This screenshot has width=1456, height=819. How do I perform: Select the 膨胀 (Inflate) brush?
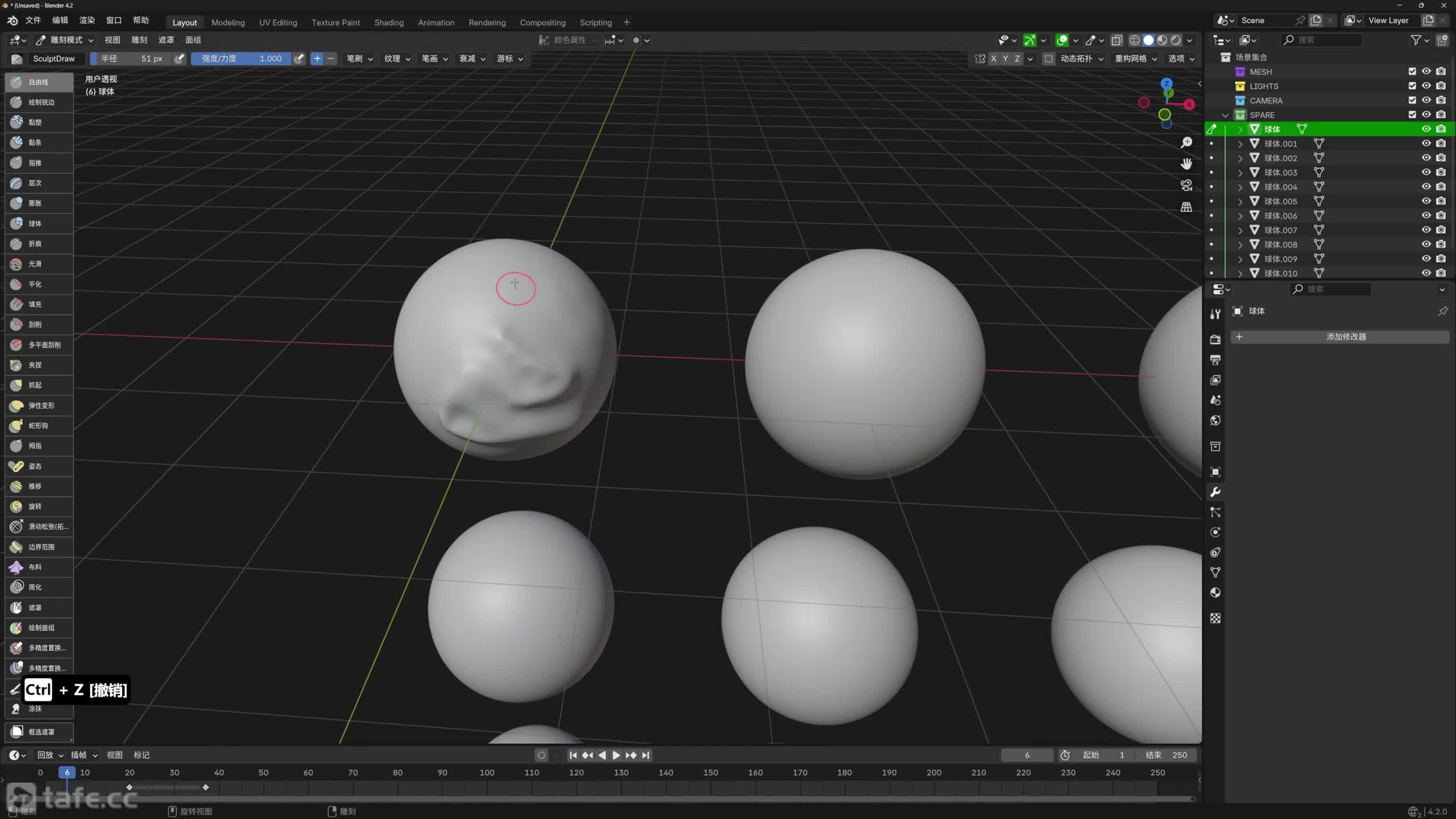(x=39, y=203)
